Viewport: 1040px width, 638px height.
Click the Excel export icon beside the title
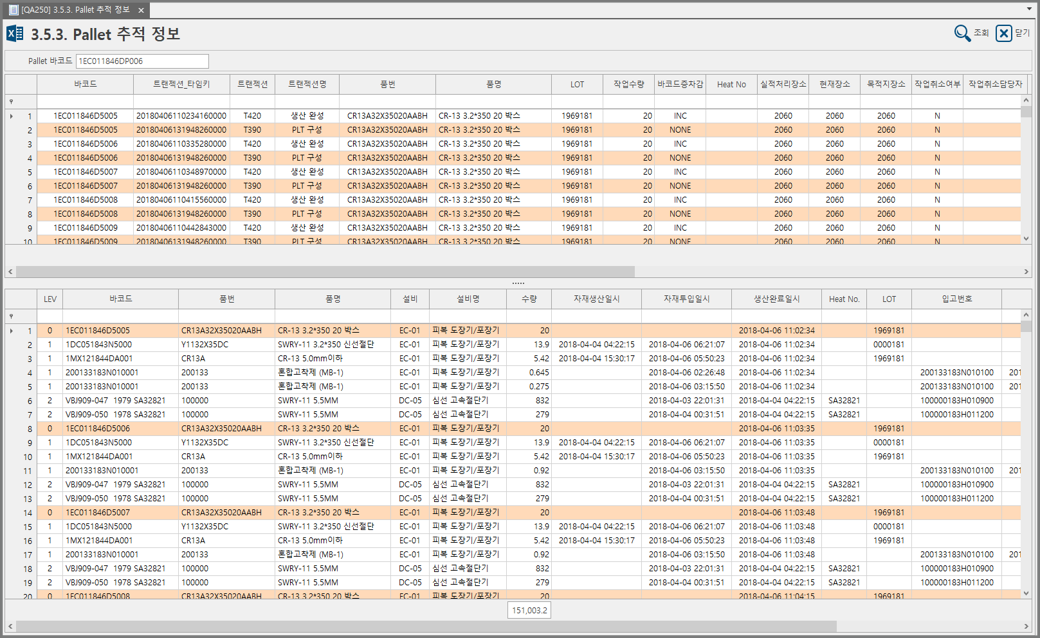(x=15, y=34)
